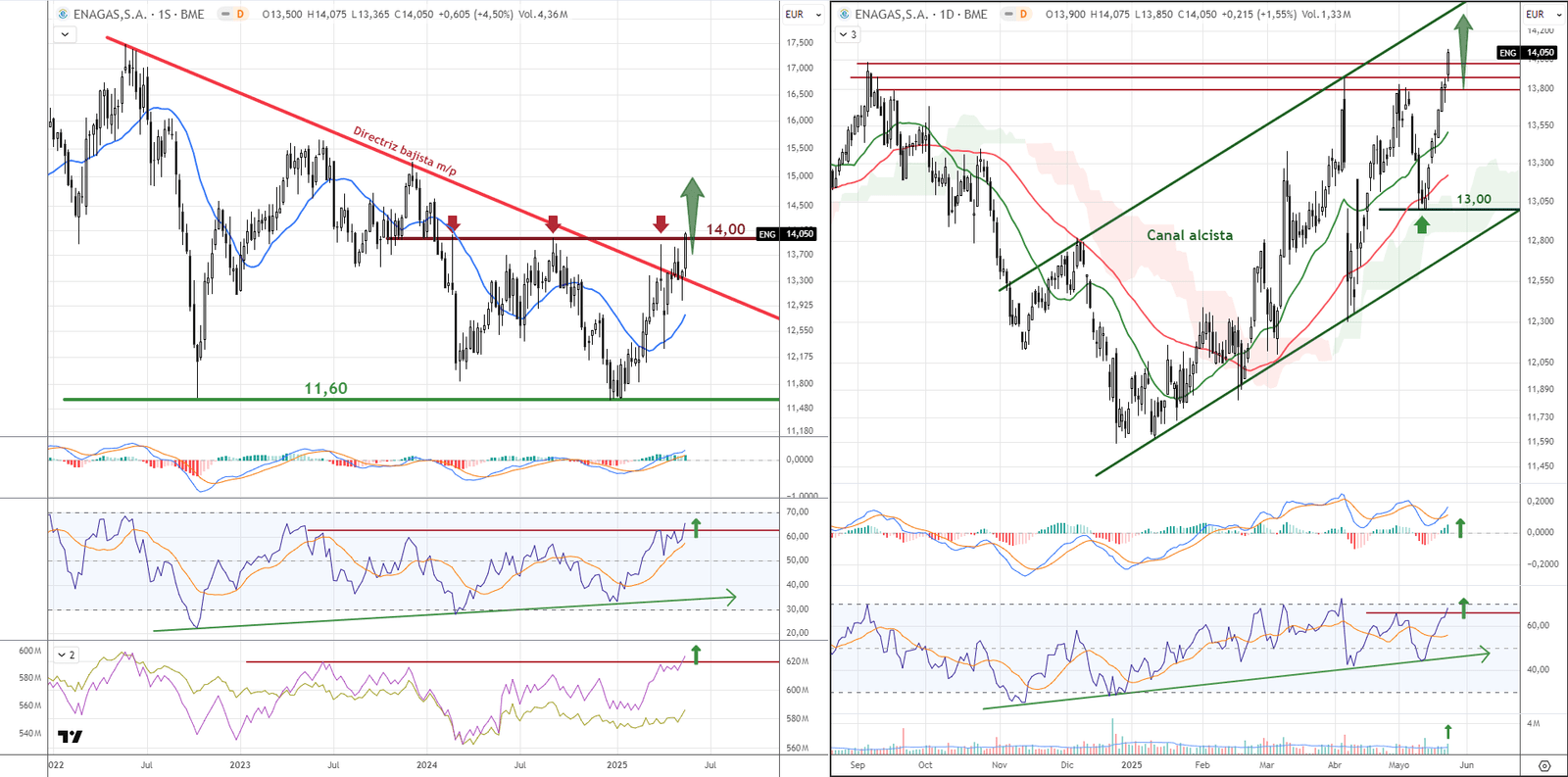Click the 620M value on weekly volume pane axis
This screenshot has width=1568, height=777.
(797, 662)
